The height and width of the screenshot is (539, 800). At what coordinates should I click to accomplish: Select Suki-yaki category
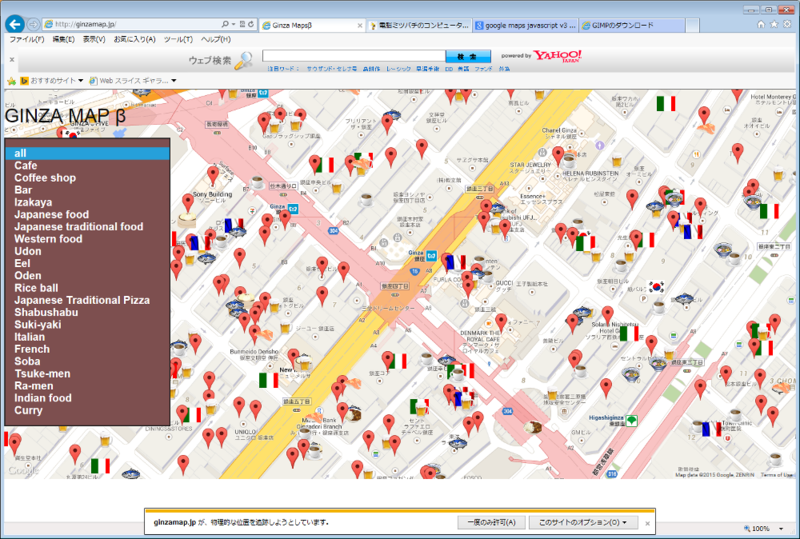(x=87, y=325)
